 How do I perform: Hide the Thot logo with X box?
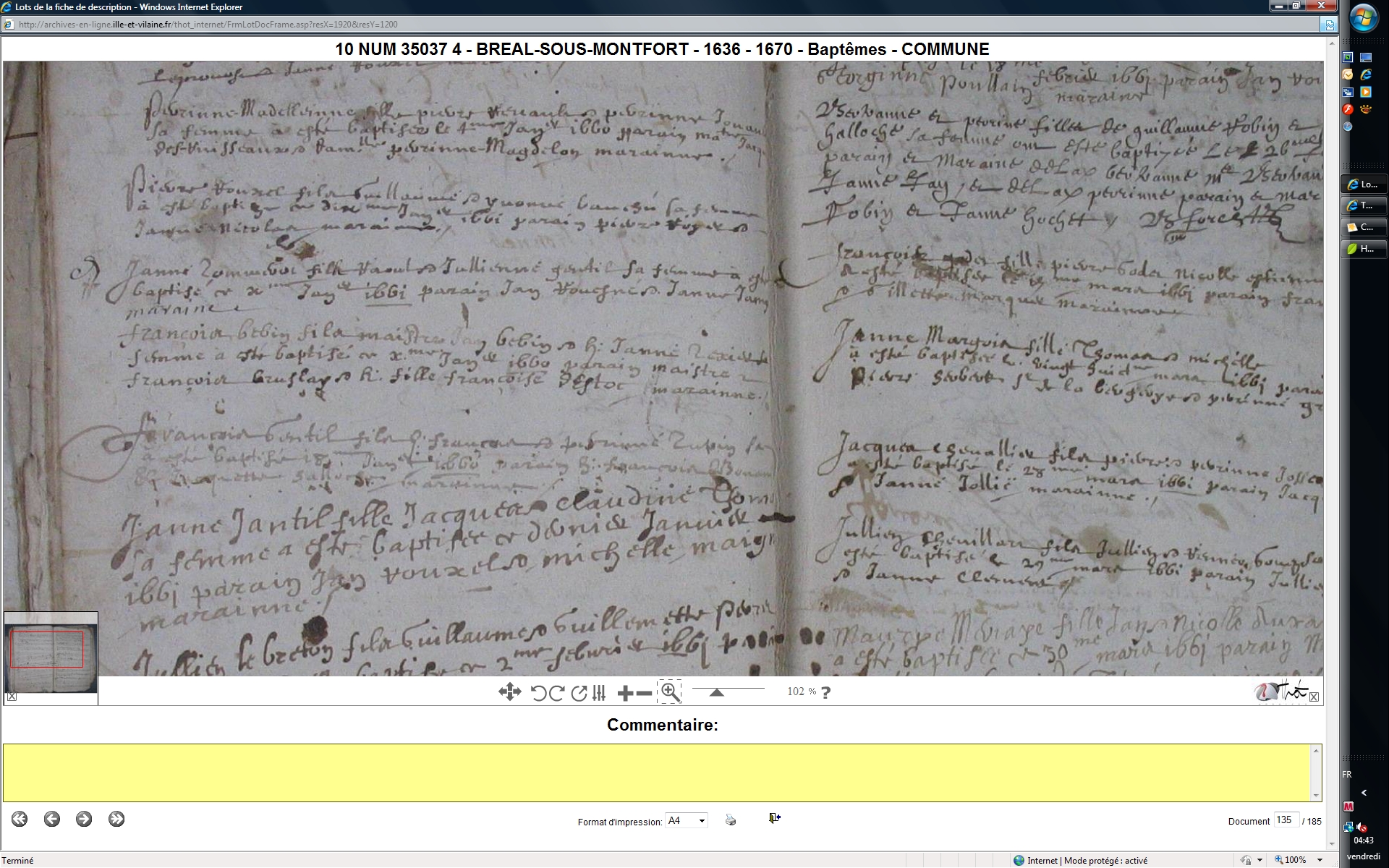tap(1314, 697)
